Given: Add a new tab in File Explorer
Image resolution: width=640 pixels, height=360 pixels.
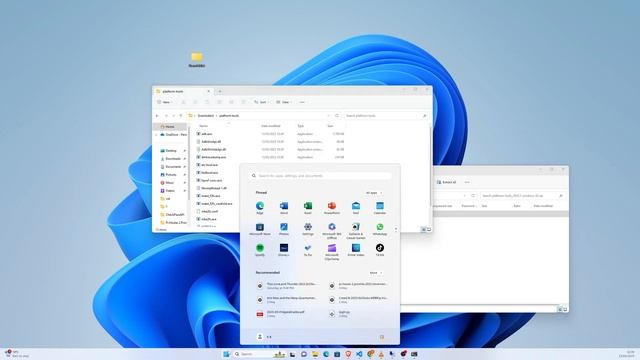Looking at the screenshot, I should (x=220, y=91).
